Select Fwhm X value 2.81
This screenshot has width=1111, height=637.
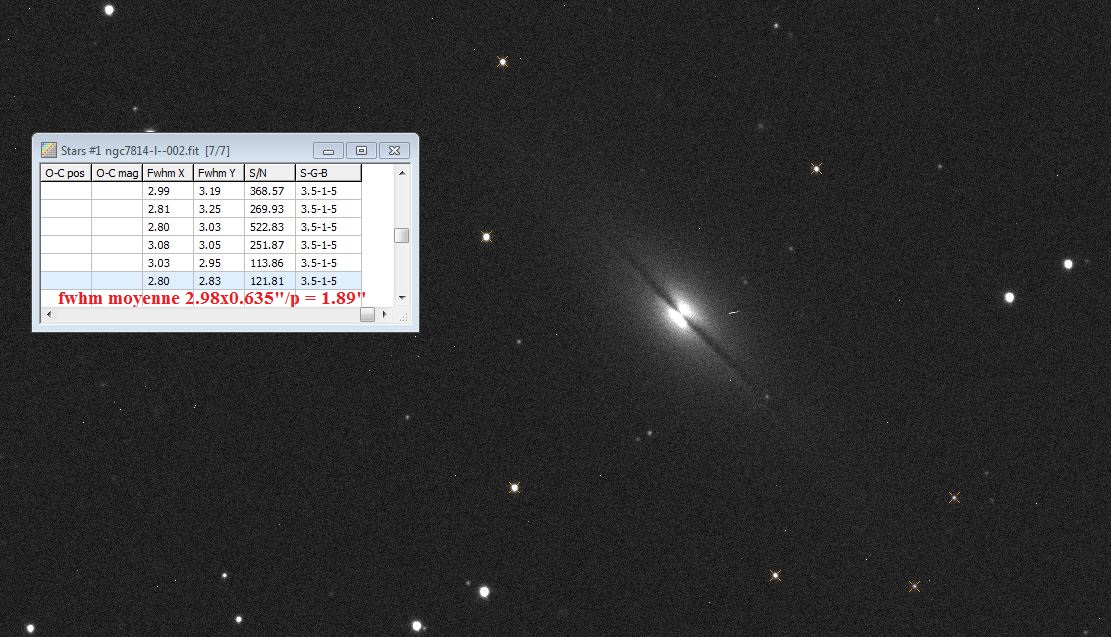pyautogui.click(x=168, y=209)
